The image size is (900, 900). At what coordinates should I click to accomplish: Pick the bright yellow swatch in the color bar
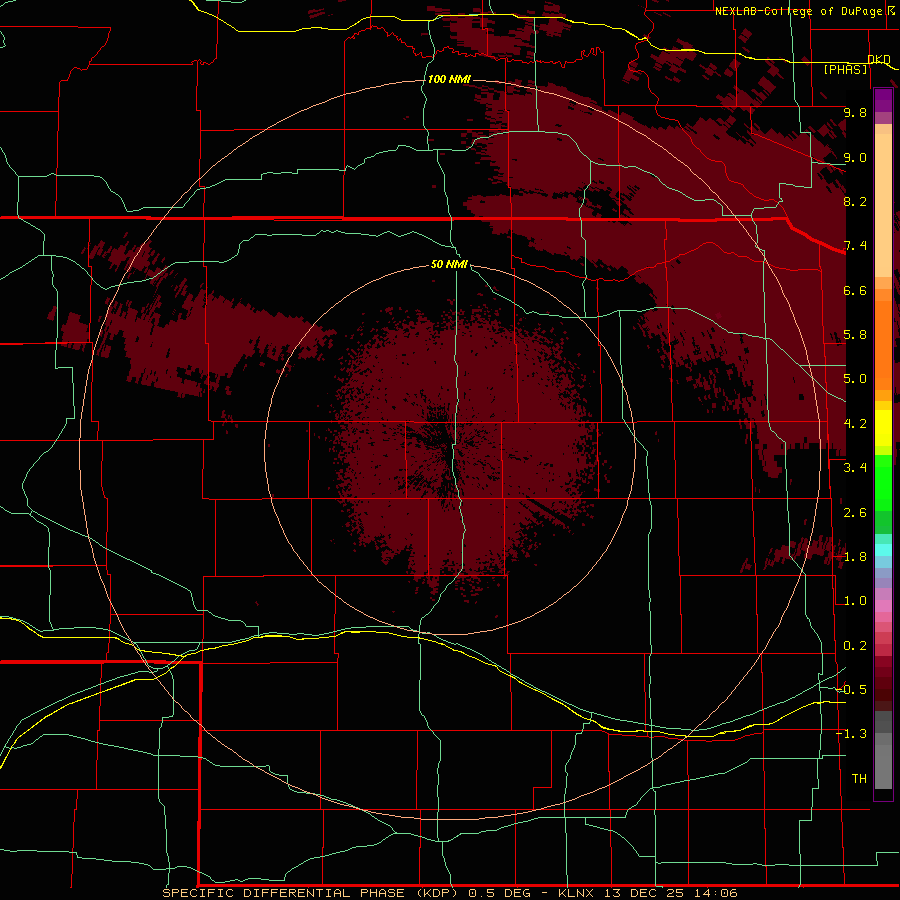click(x=883, y=428)
